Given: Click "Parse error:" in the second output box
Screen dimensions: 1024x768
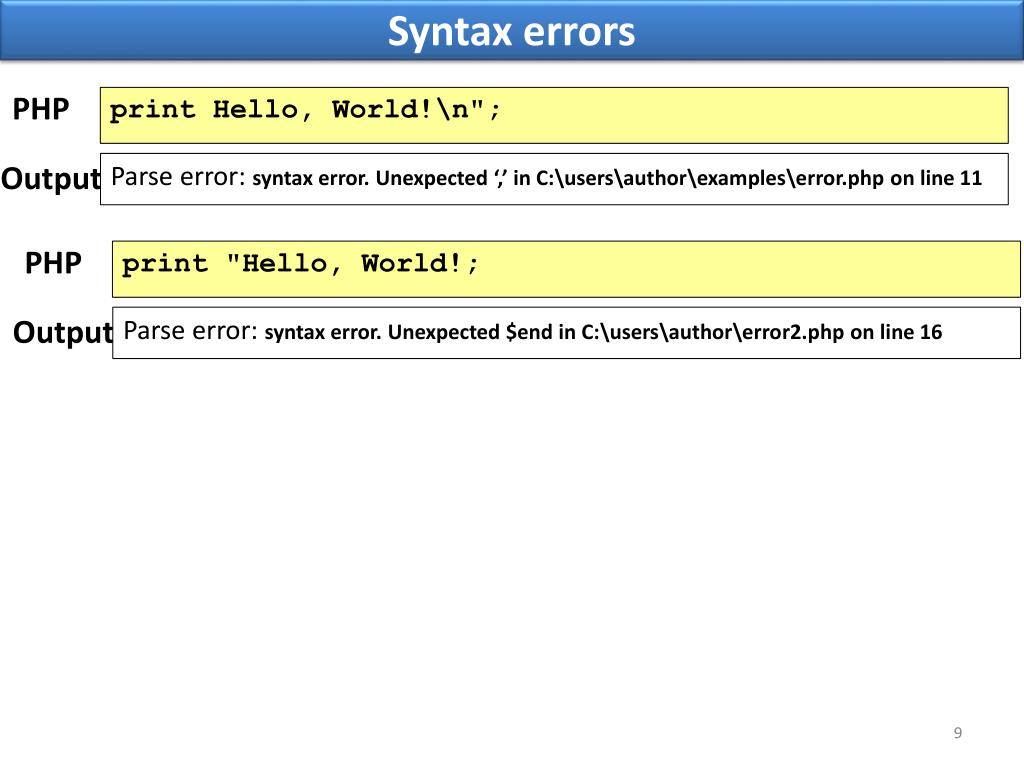Looking at the screenshot, I should (191, 331).
